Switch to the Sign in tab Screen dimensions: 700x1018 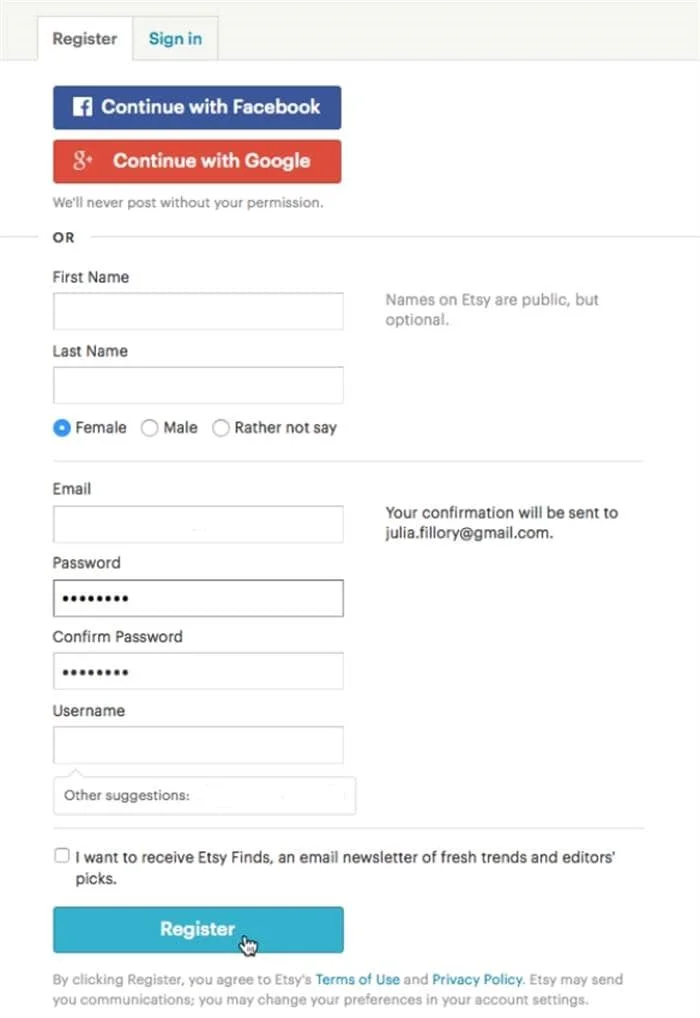click(175, 39)
